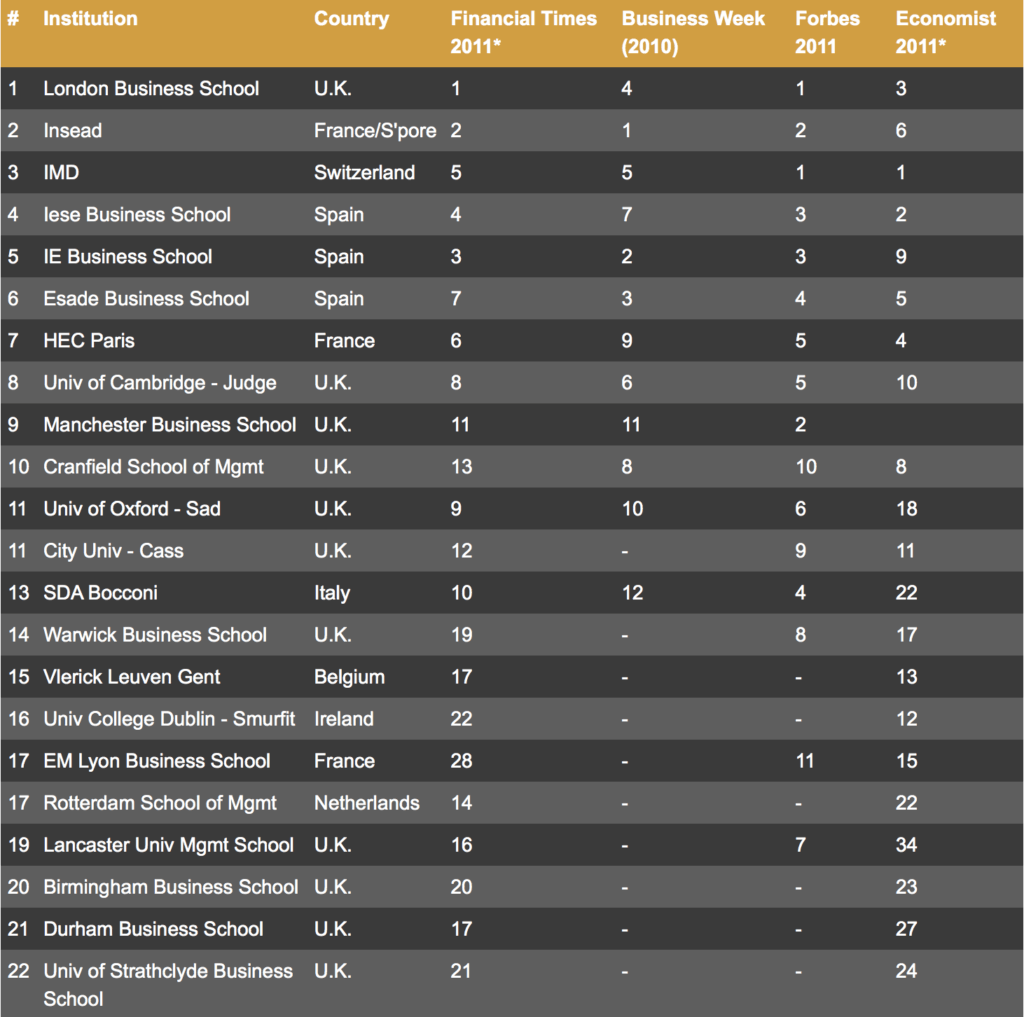Select the Insead institution name
1024x1017 pixels.
[72, 131]
